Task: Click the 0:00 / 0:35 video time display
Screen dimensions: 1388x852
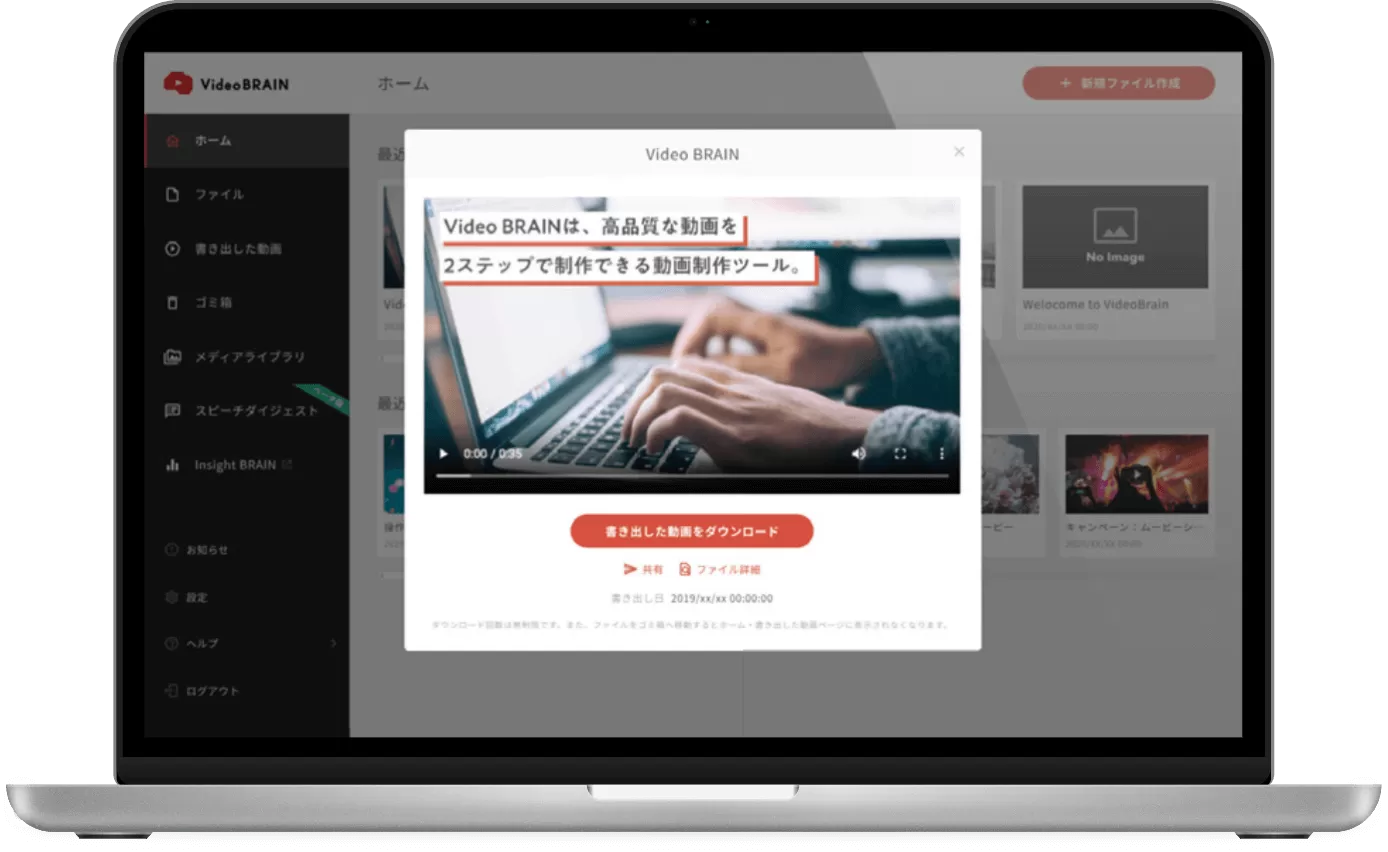Action: (493, 454)
